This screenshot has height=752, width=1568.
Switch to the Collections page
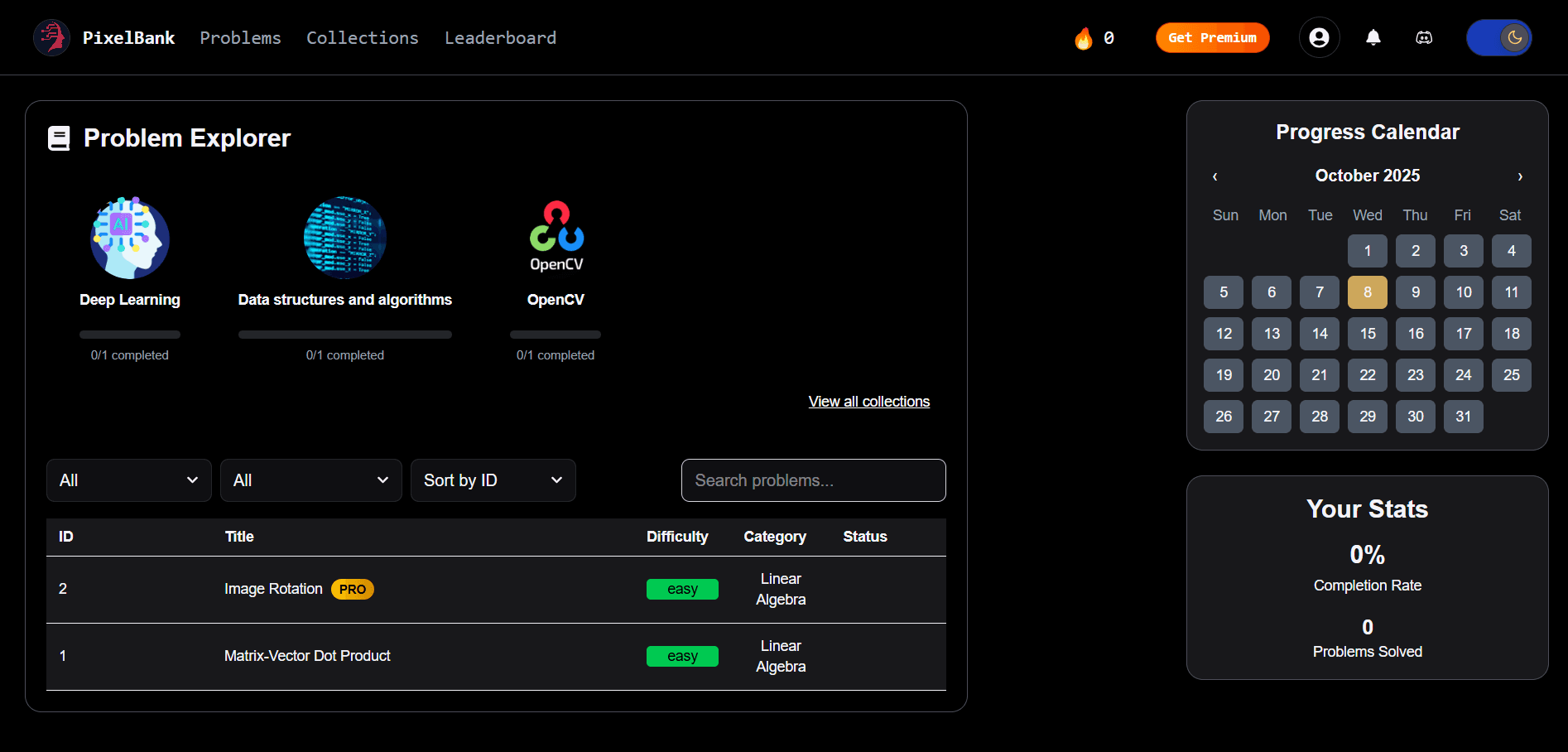[363, 37]
